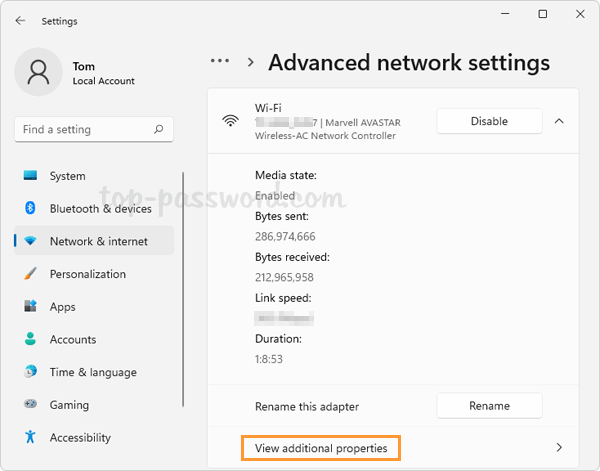Click the back arrow in Settings
This screenshot has height=471, width=600.
coord(21,20)
